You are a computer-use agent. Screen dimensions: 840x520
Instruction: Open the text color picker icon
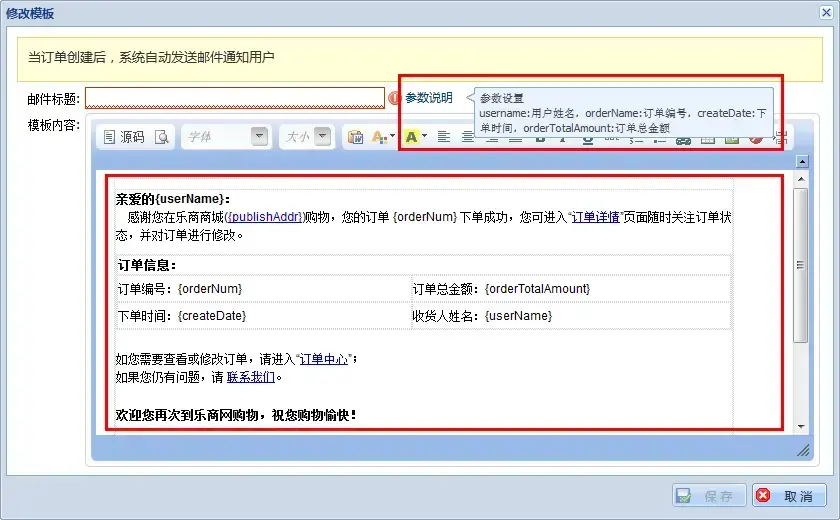tap(379, 137)
